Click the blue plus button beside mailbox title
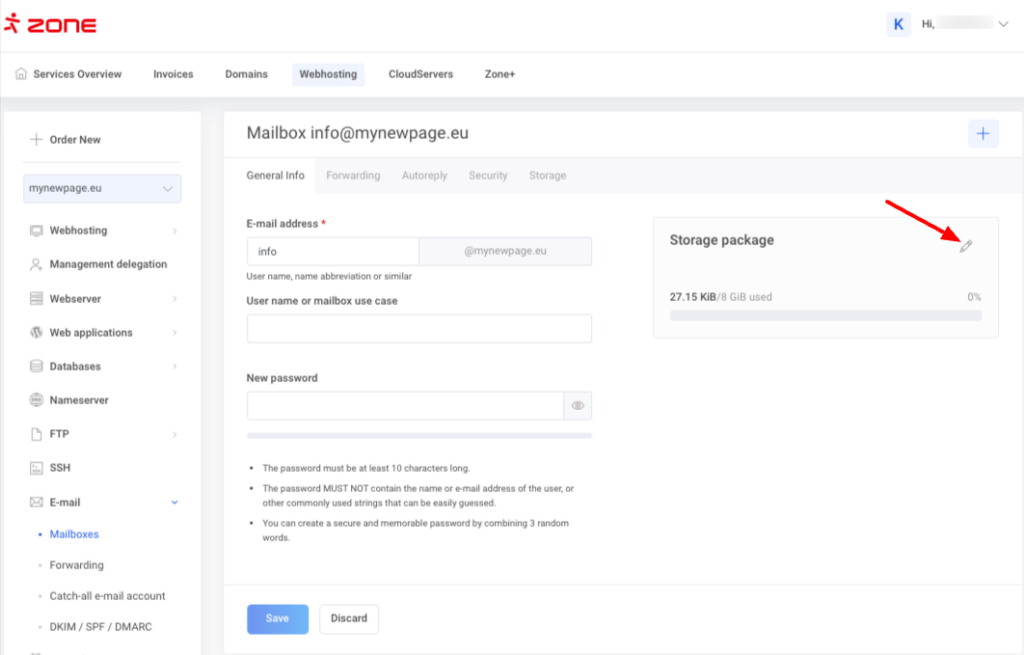This screenshot has width=1024, height=655. point(982,134)
